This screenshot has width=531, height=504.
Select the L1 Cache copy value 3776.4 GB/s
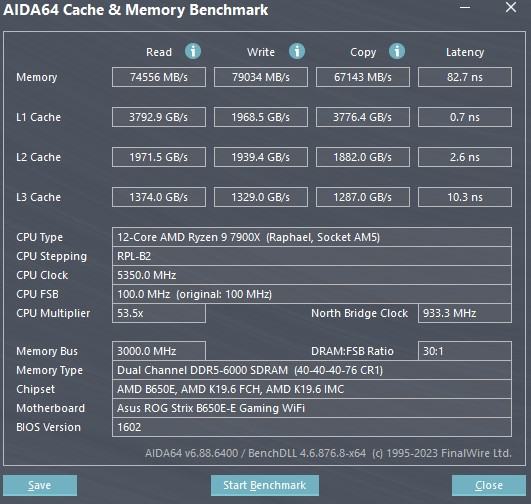click(x=363, y=117)
